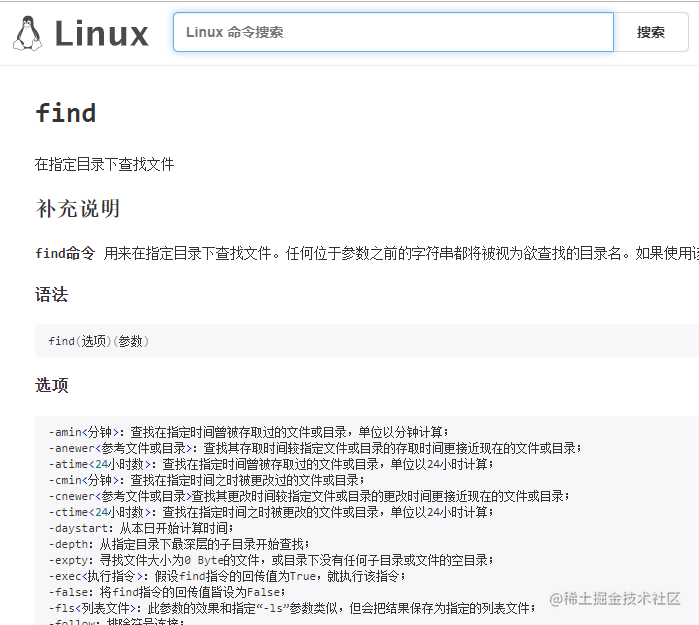Focus the Linux 命令搜索 input field
Screen dimensions: 699x625
[393, 32]
